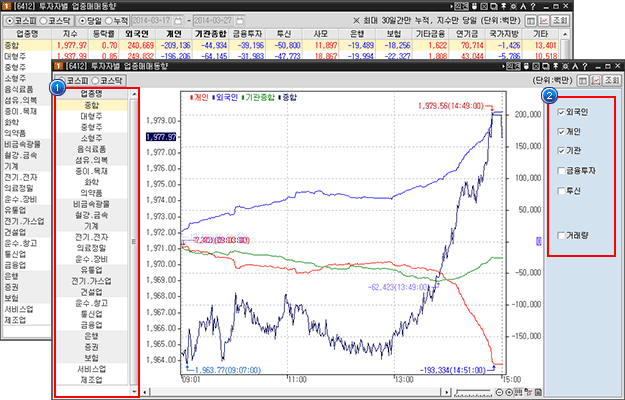625x400 pixels.
Task: Click small arrow icon left of remote in front title bar
Action: 503,67
